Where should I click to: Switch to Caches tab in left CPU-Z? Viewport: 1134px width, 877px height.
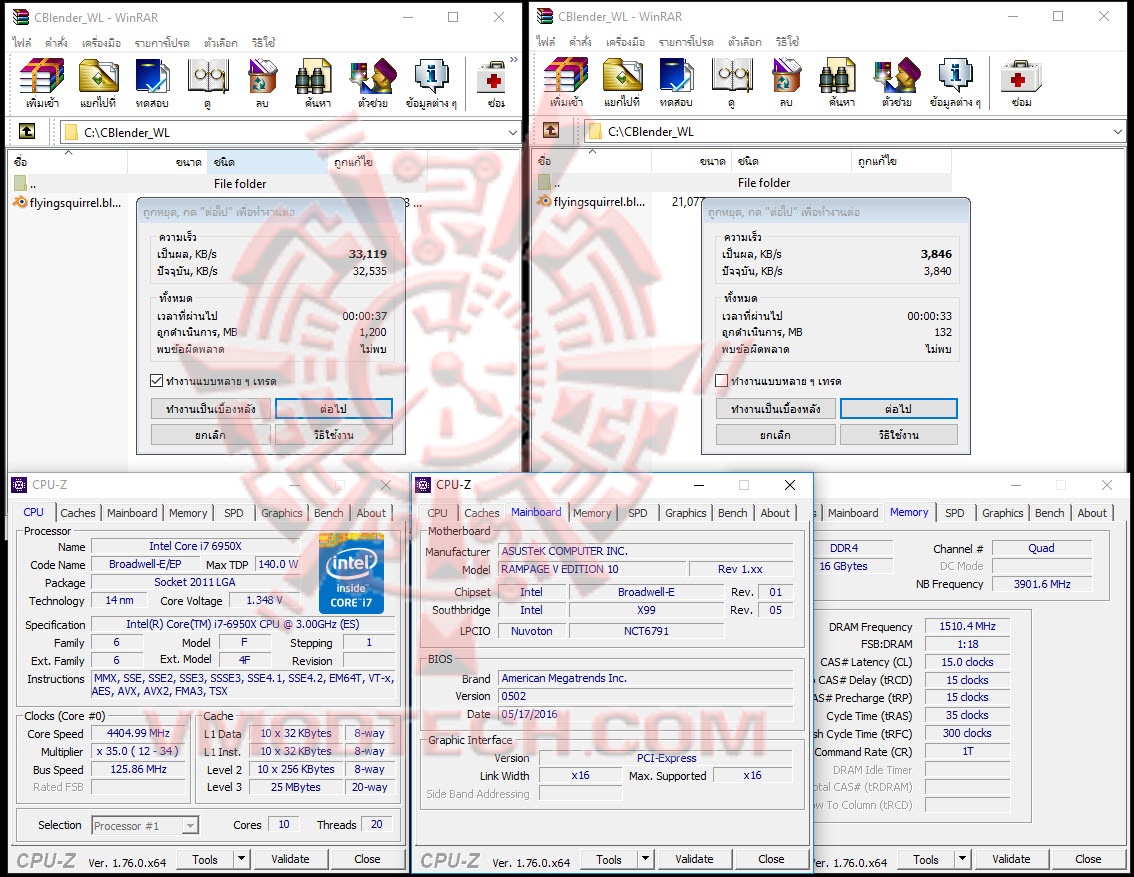coord(77,513)
